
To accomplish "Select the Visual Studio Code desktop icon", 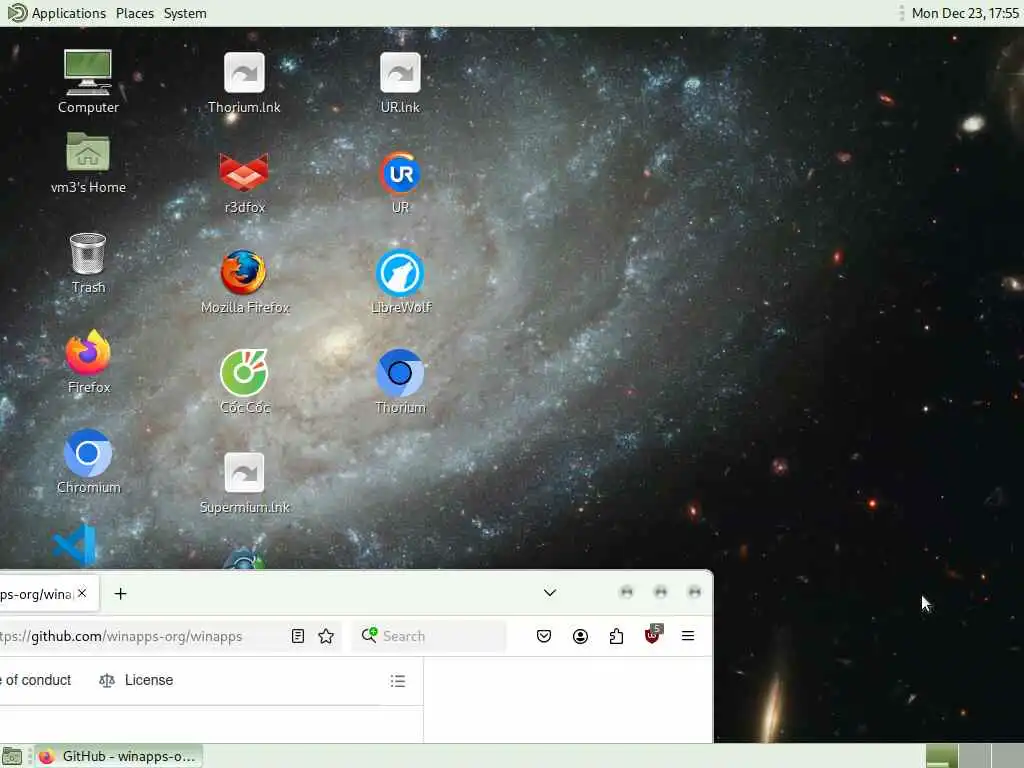I will 74,545.
